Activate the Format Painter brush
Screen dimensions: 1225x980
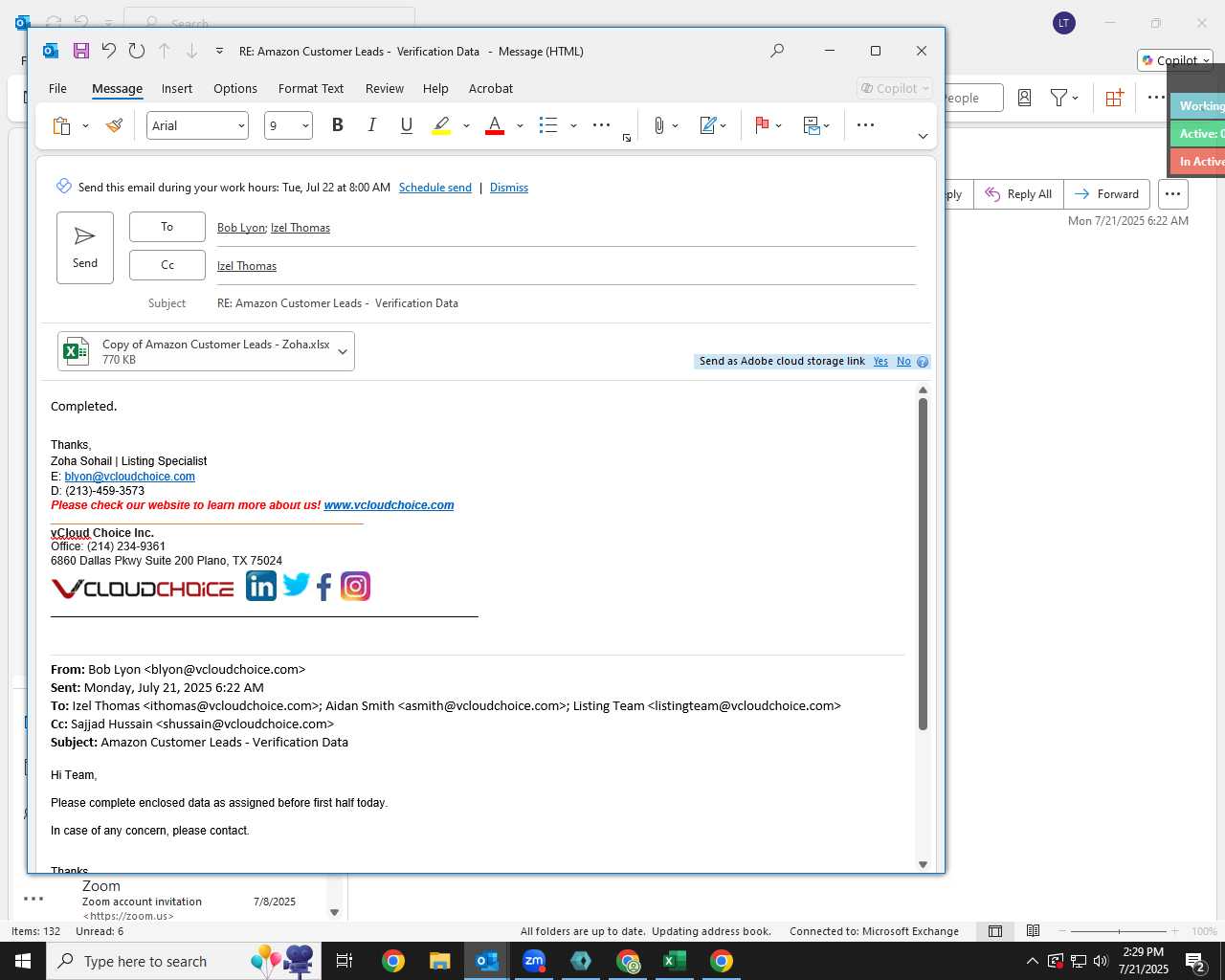114,125
